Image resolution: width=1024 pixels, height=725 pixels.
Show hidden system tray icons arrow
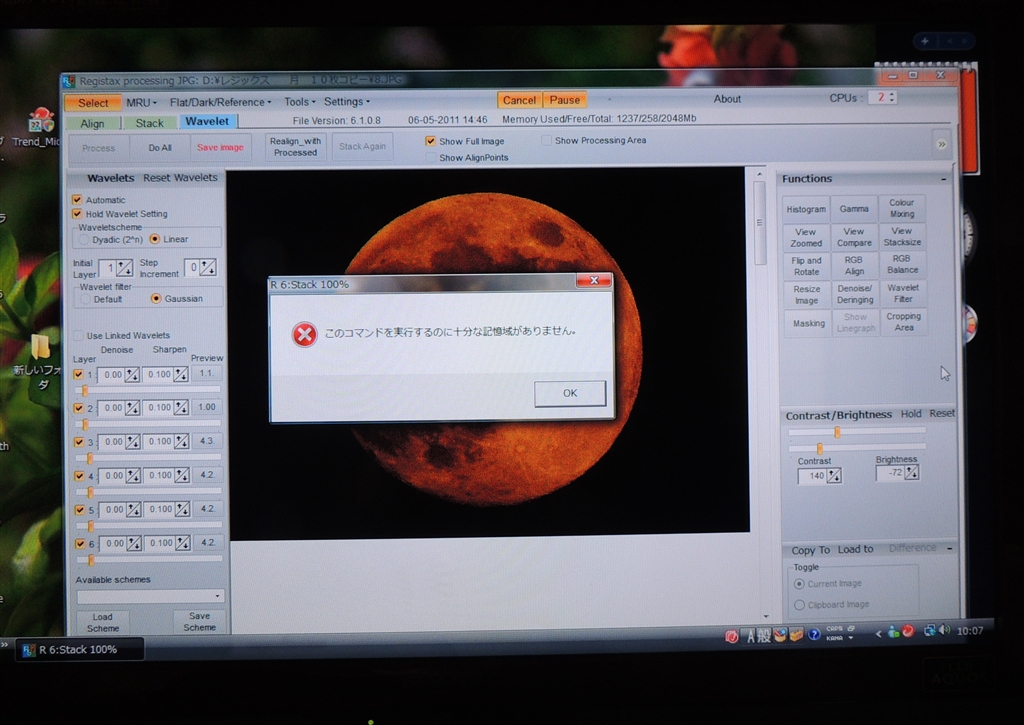(879, 632)
